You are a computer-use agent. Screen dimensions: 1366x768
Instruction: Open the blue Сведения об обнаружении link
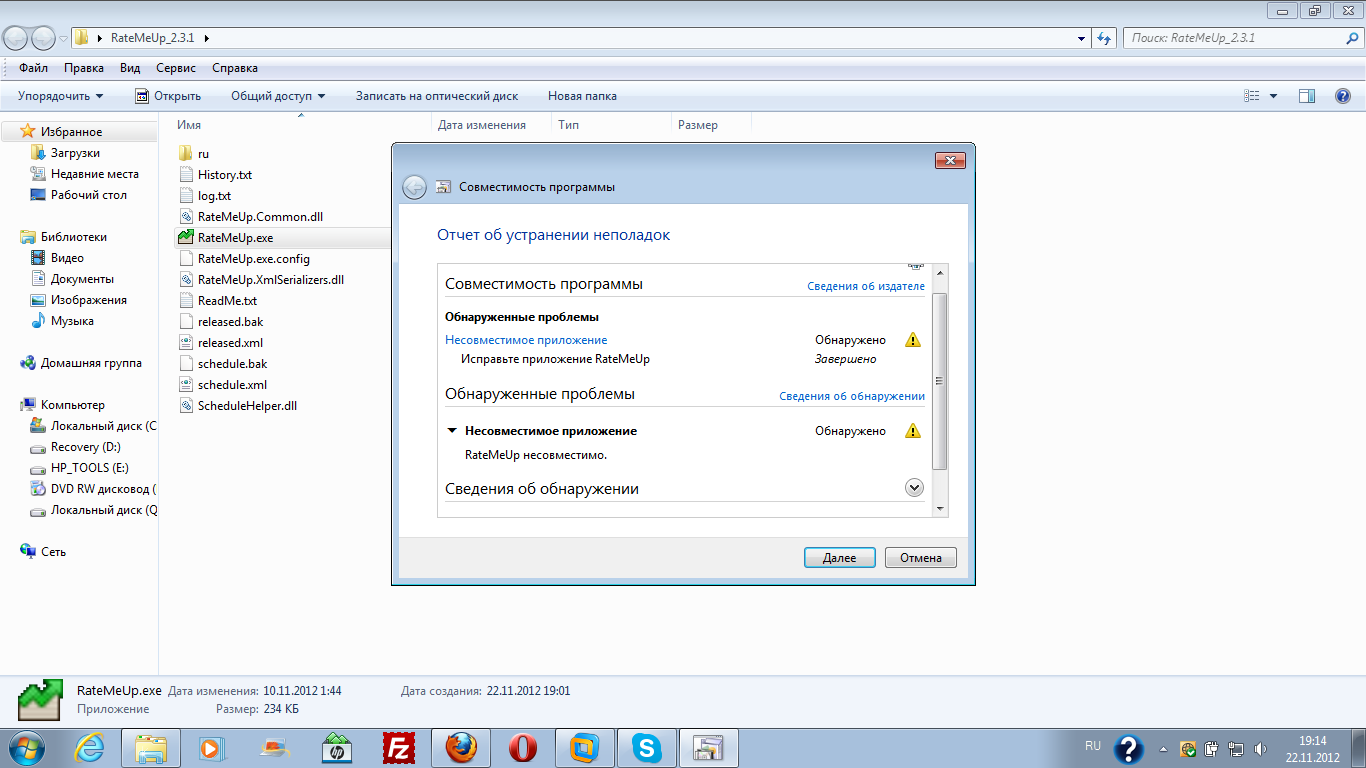(x=852, y=396)
